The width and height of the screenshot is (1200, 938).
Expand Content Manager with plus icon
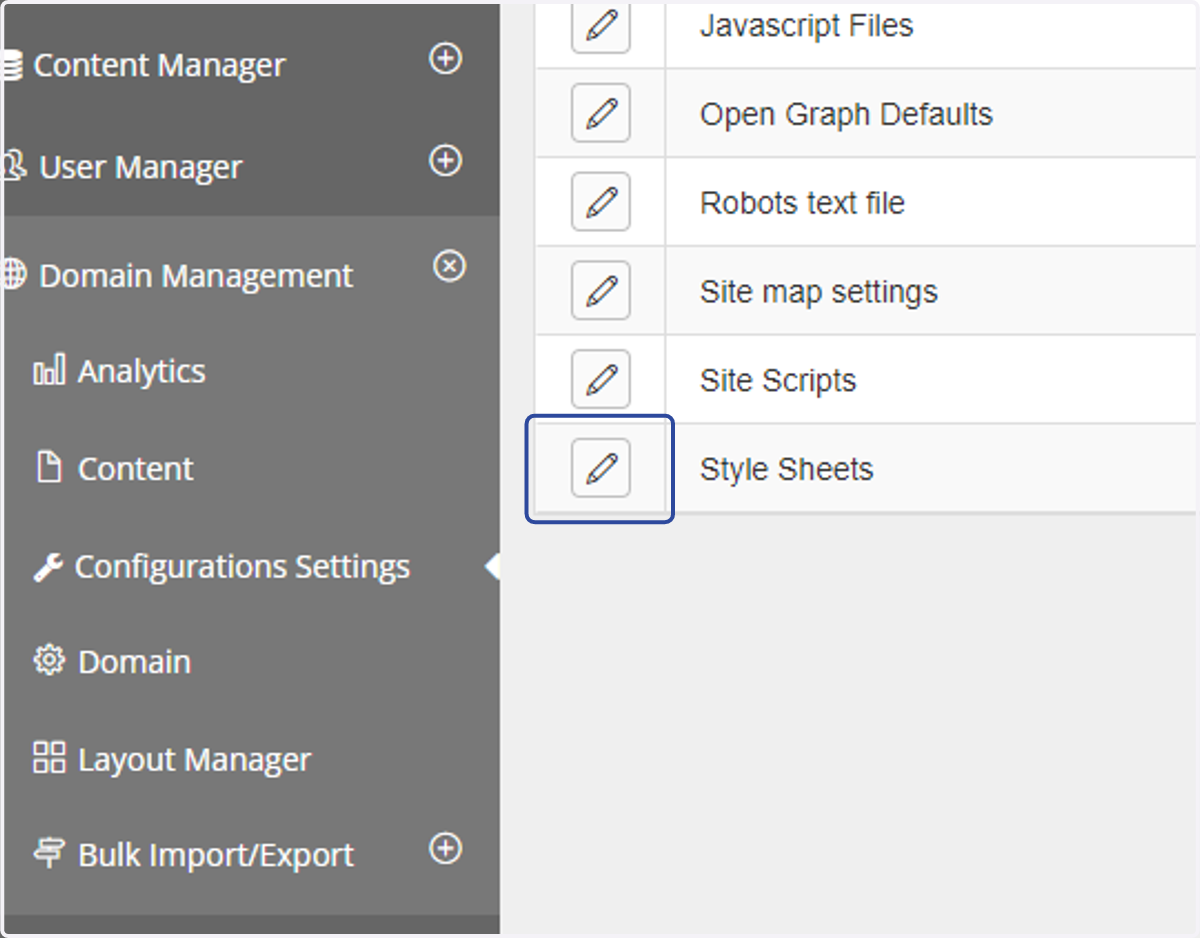coord(445,59)
